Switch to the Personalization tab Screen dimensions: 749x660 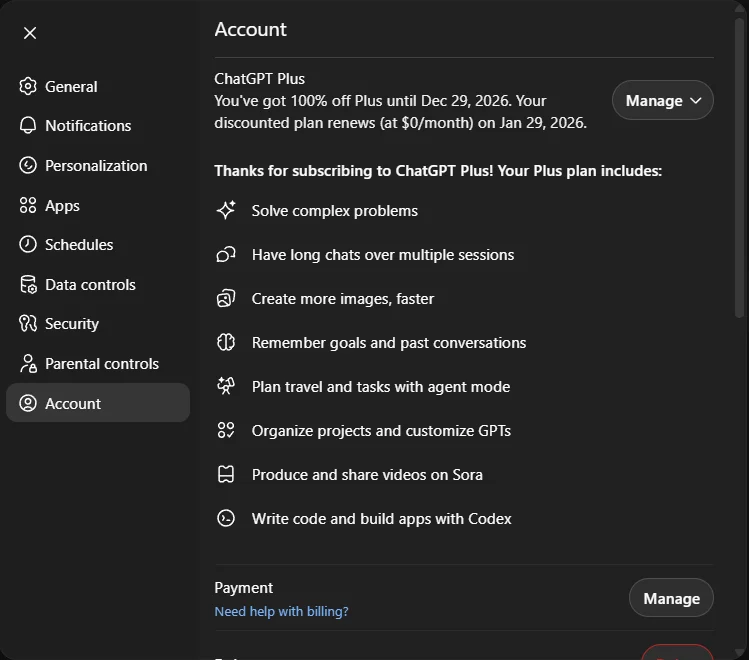tap(96, 166)
